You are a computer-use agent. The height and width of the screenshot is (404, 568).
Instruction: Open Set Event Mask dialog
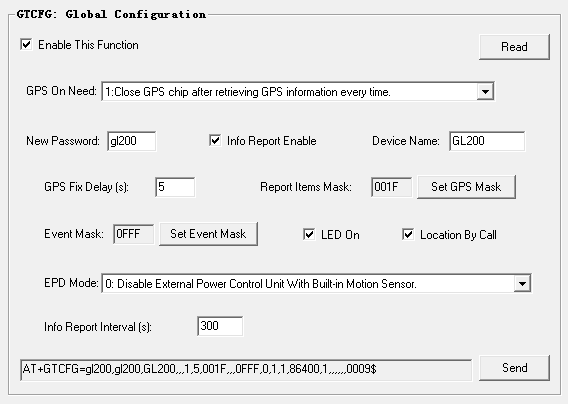point(208,234)
